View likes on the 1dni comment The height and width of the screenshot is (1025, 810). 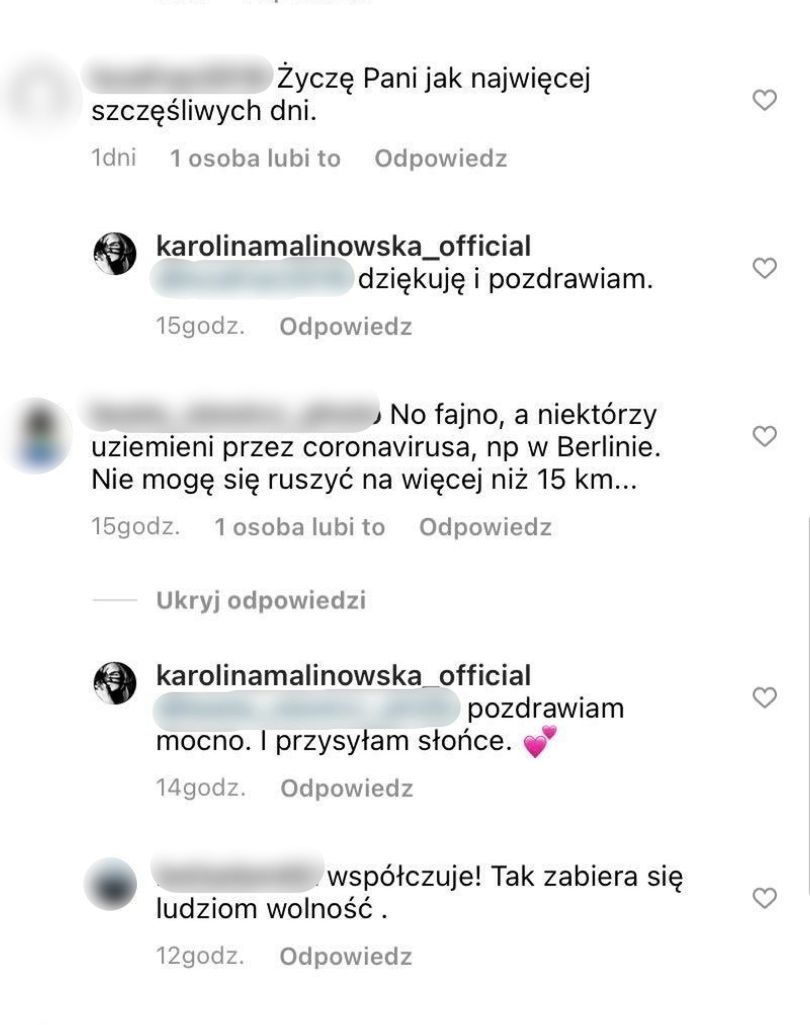pos(256,159)
